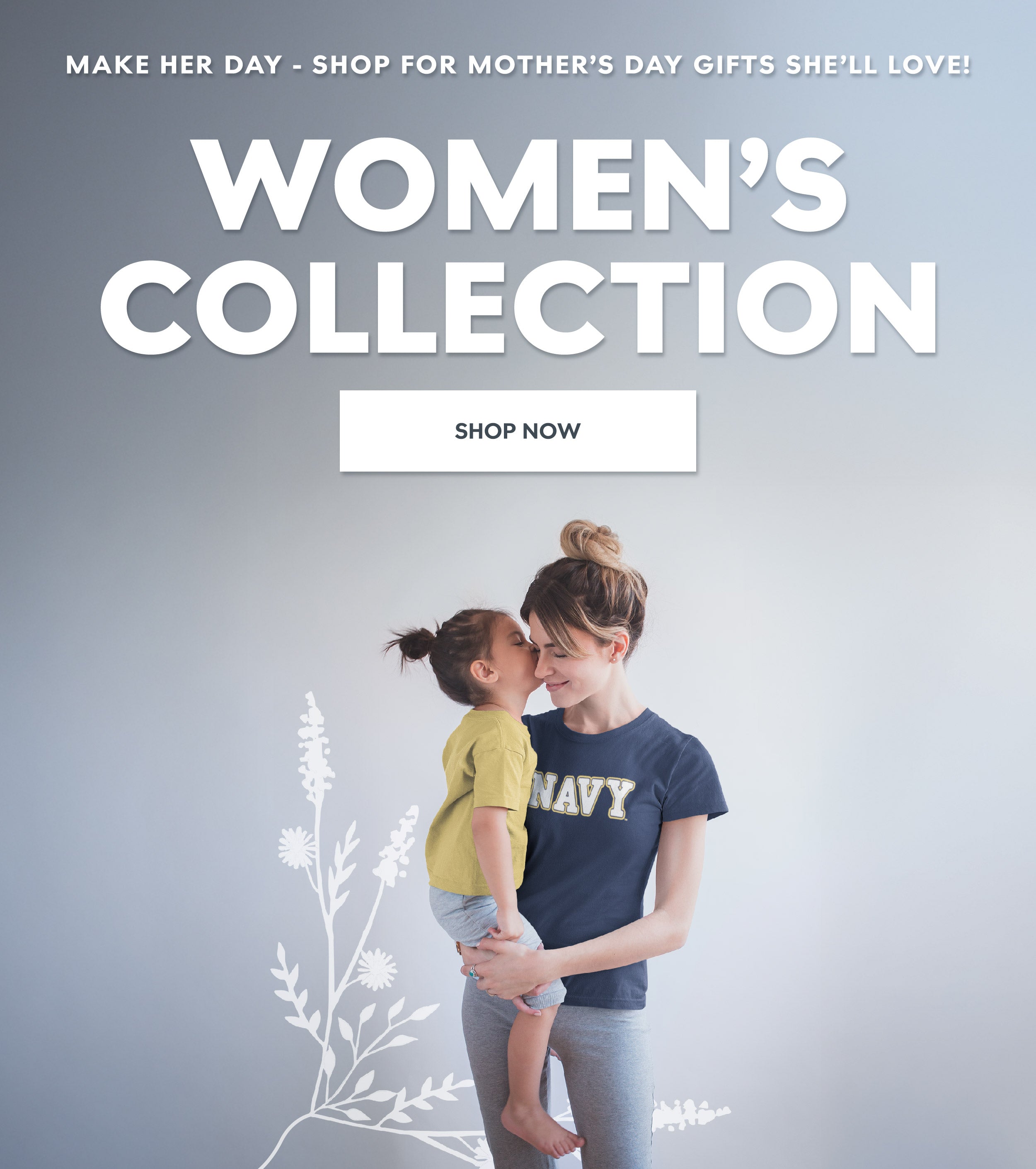Click the child's small hair bun
This screenshot has height=1169, width=1036.
pyautogui.click(x=413, y=645)
